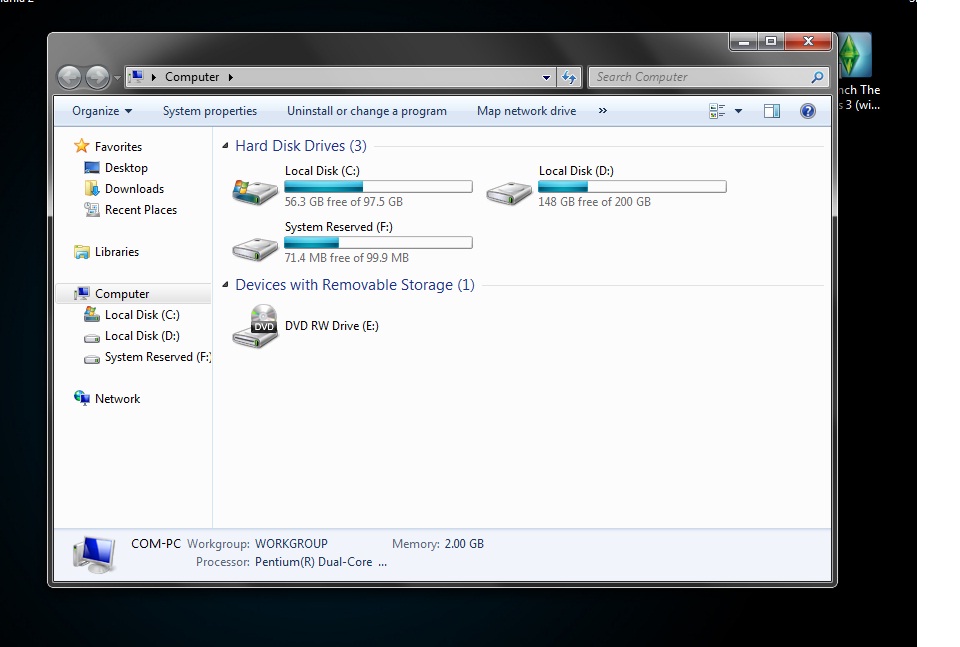The width and height of the screenshot is (960, 647).
Task: Collapse Devices with Removable Storage group
Action: (x=225, y=285)
